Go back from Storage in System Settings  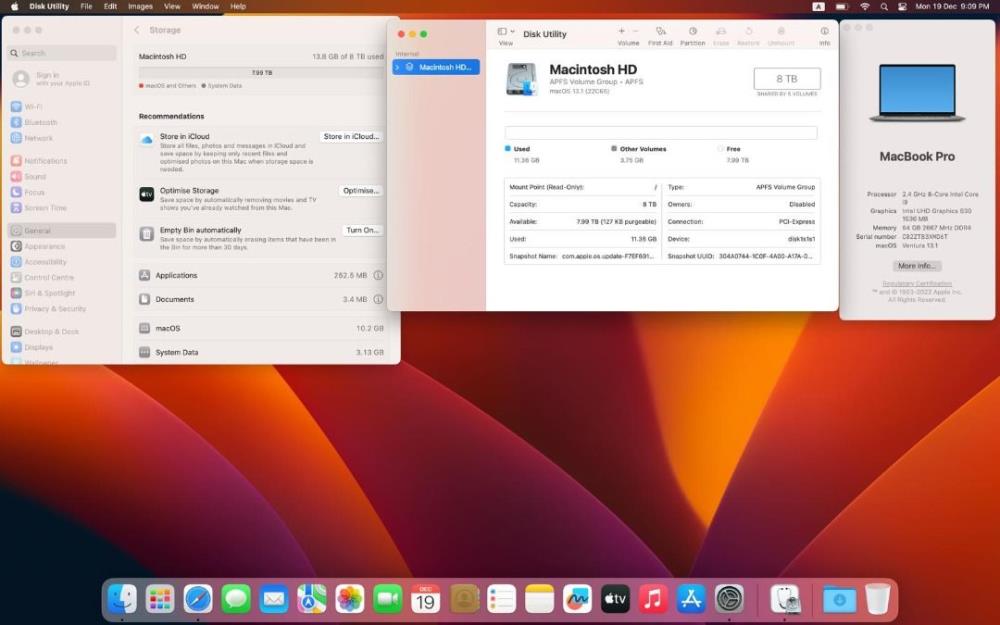point(136,30)
